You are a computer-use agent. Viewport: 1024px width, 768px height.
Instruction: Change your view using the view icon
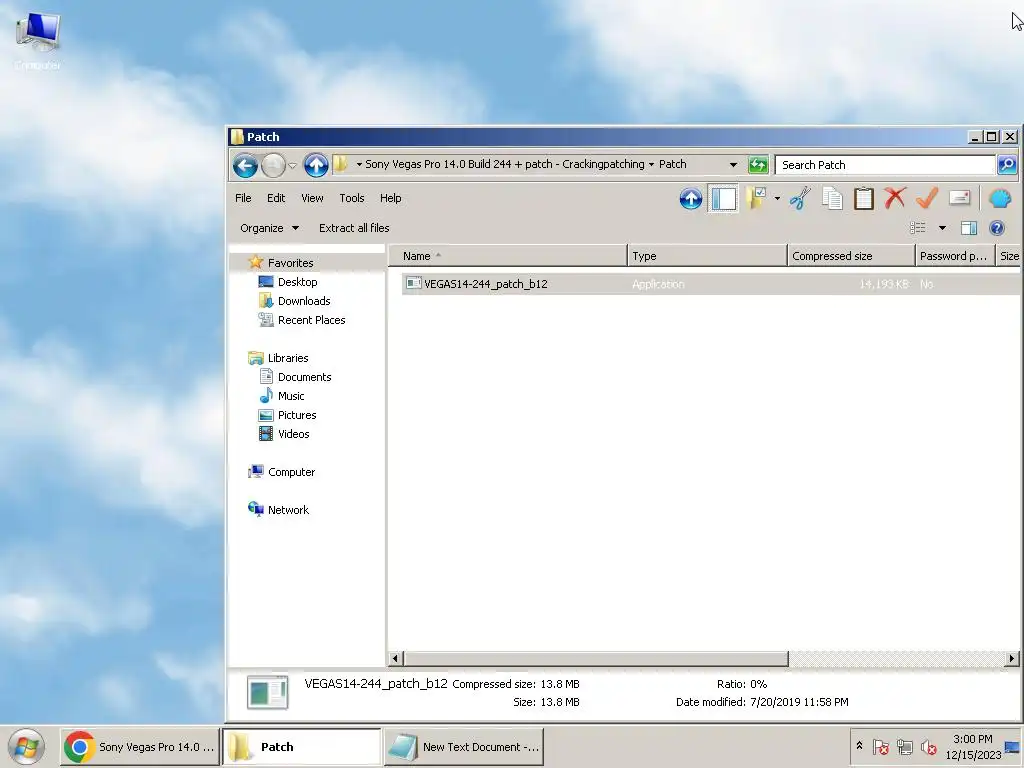(918, 228)
